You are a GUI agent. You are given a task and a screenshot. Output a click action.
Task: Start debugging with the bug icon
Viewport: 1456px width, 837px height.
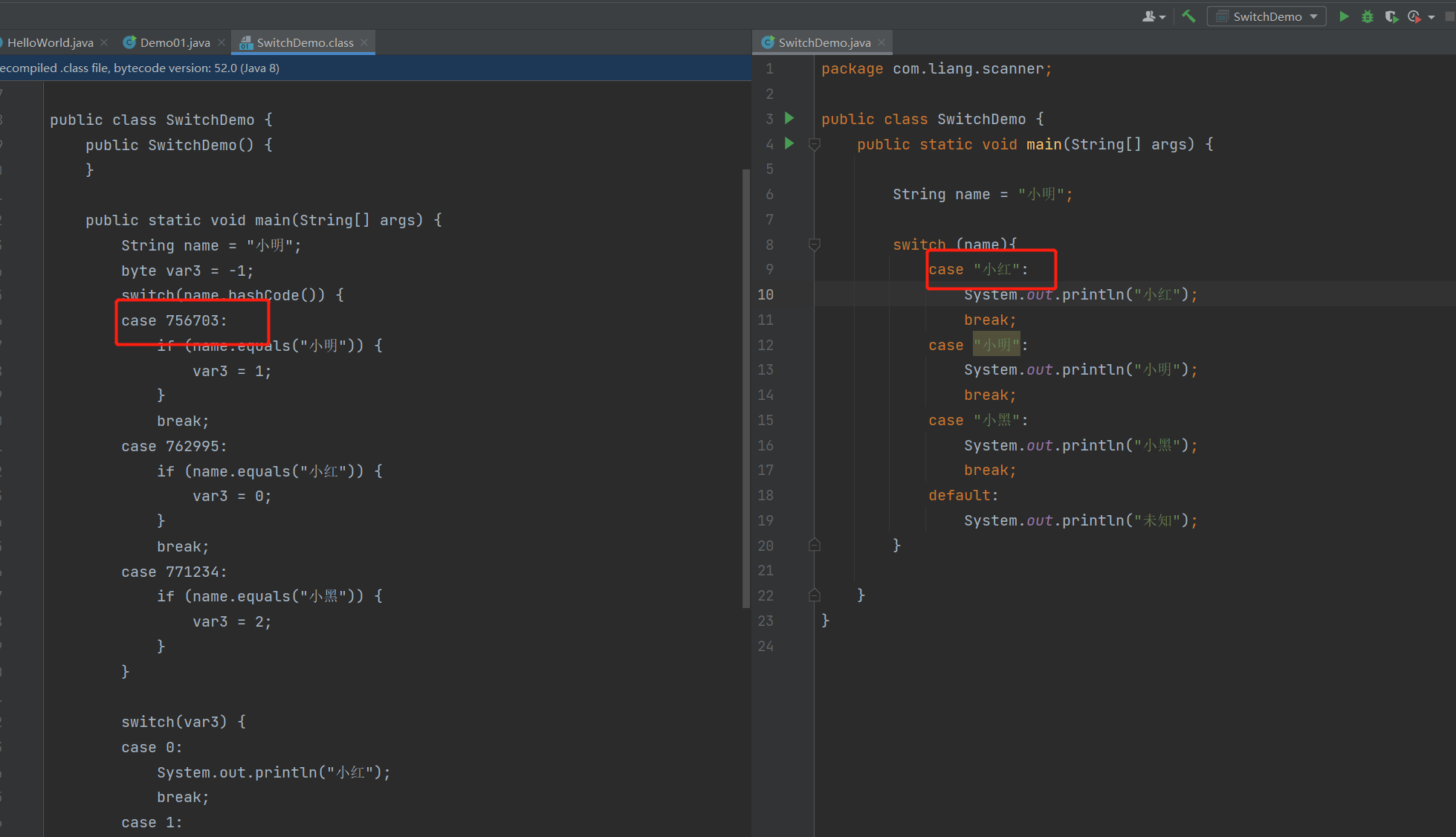(x=1367, y=16)
